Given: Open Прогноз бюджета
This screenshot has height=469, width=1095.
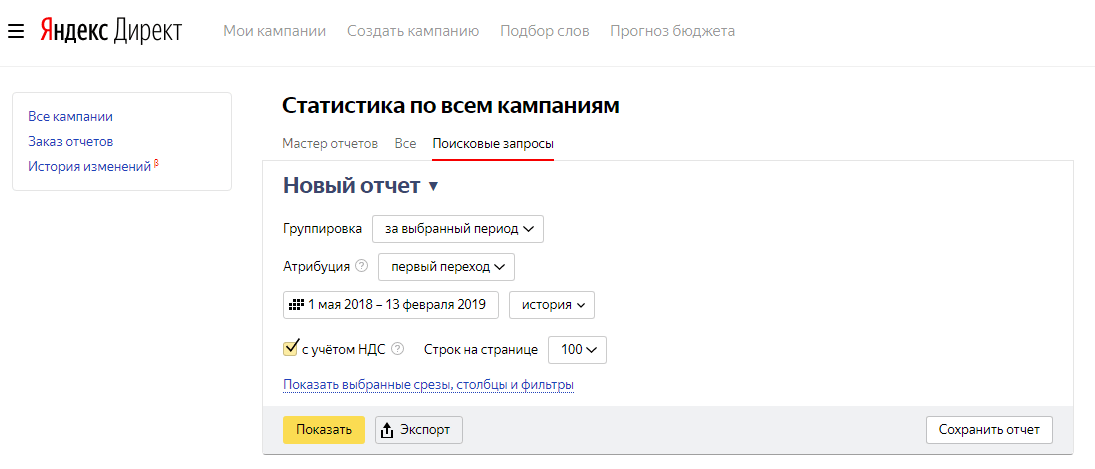Looking at the screenshot, I should coord(672,31).
